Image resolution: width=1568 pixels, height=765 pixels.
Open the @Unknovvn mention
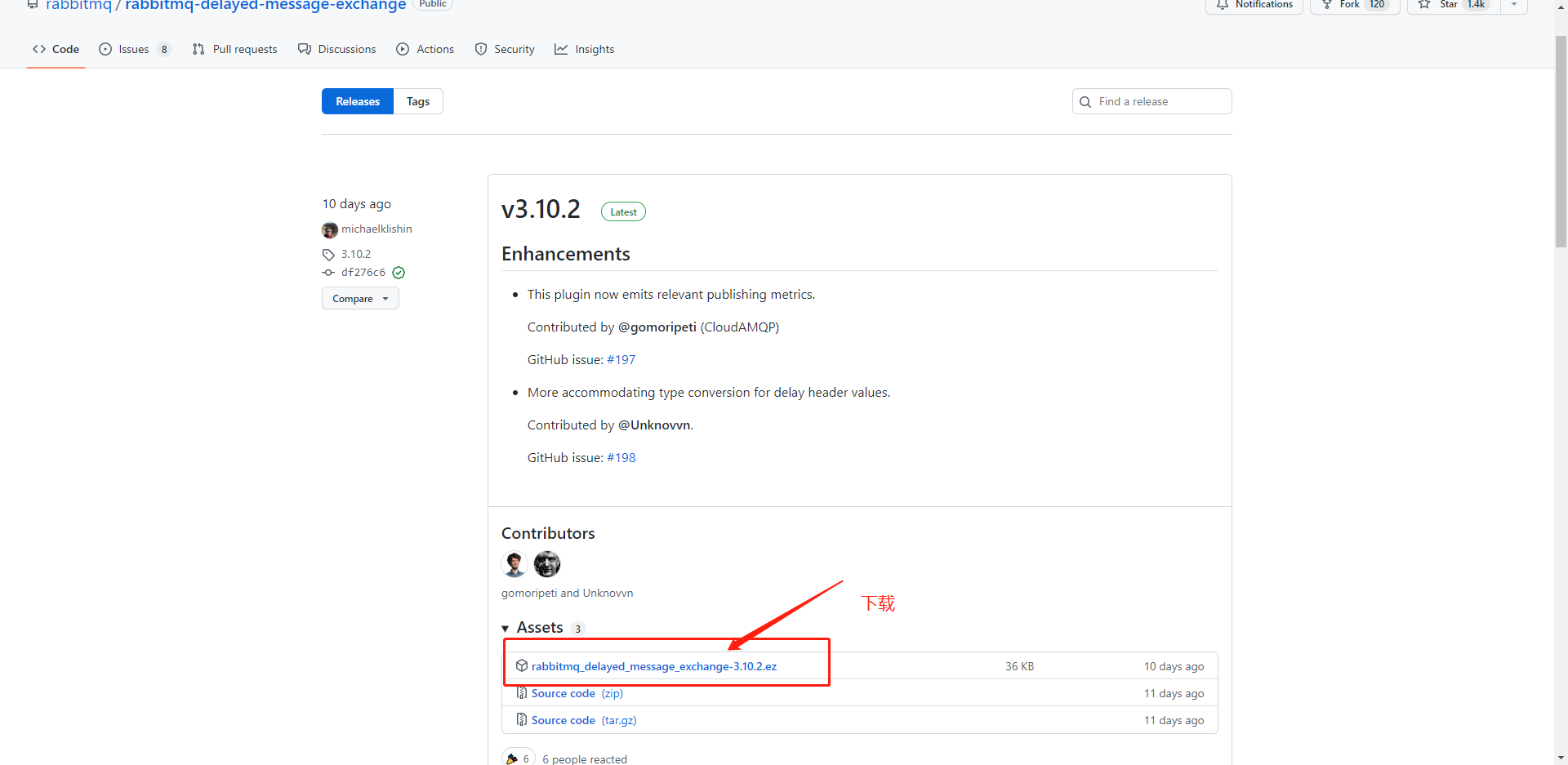654,425
